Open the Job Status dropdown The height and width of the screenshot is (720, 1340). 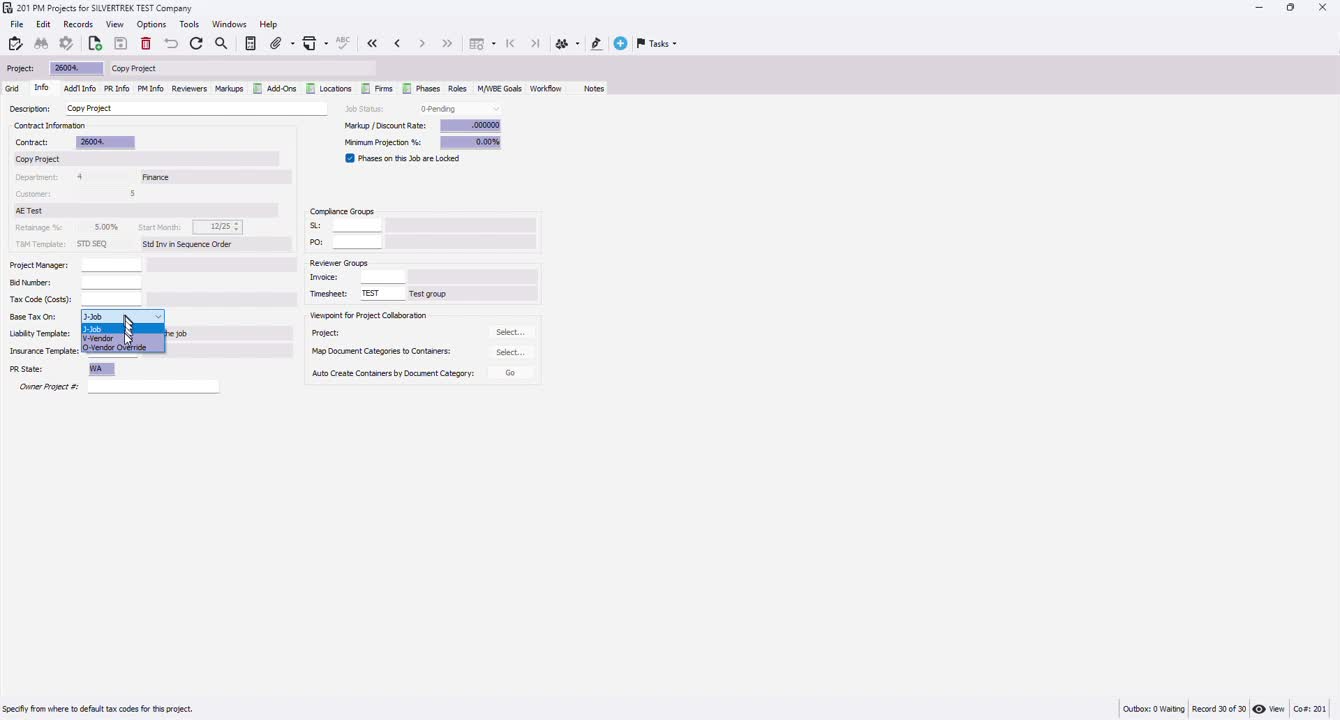pyautogui.click(x=495, y=109)
